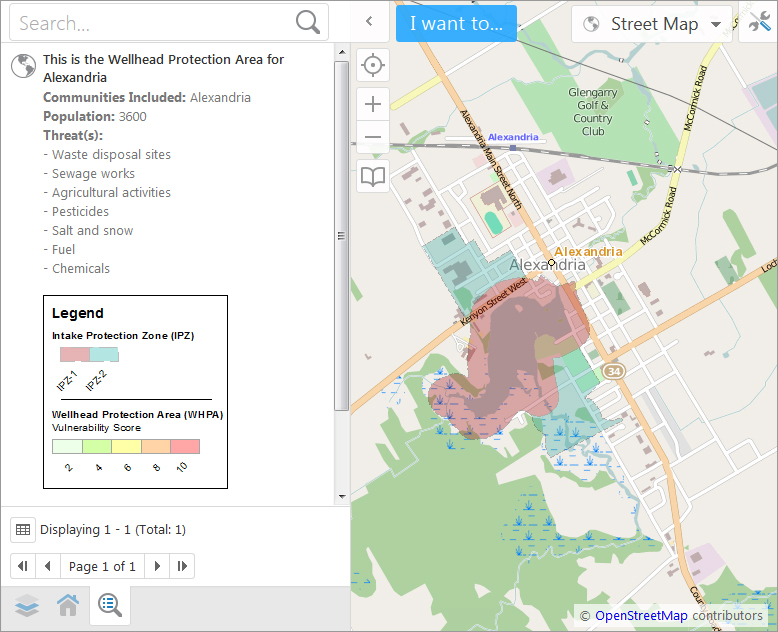Go to the Home panel tab

pos(68,606)
